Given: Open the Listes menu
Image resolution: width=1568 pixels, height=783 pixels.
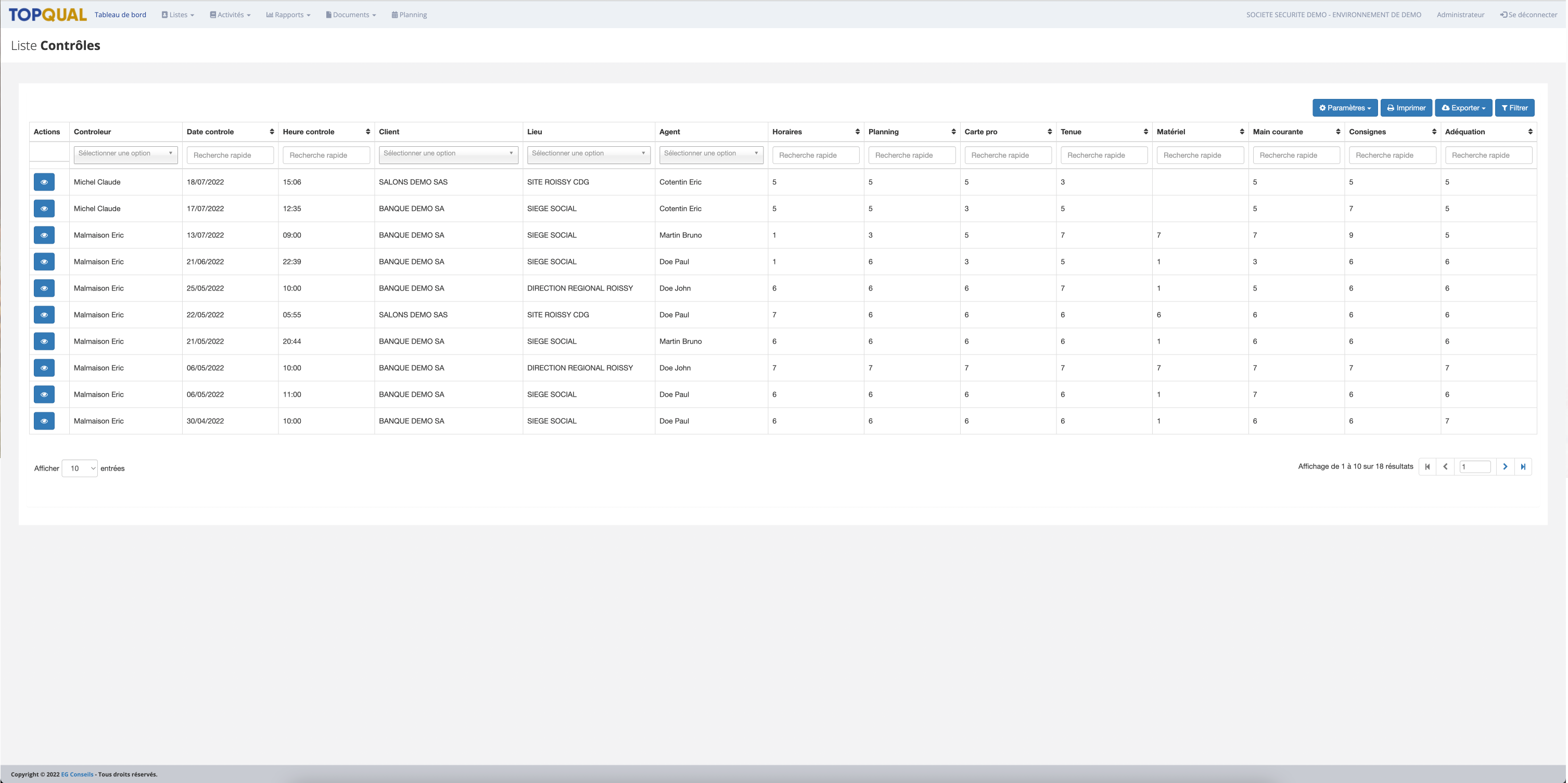Looking at the screenshot, I should coord(178,15).
